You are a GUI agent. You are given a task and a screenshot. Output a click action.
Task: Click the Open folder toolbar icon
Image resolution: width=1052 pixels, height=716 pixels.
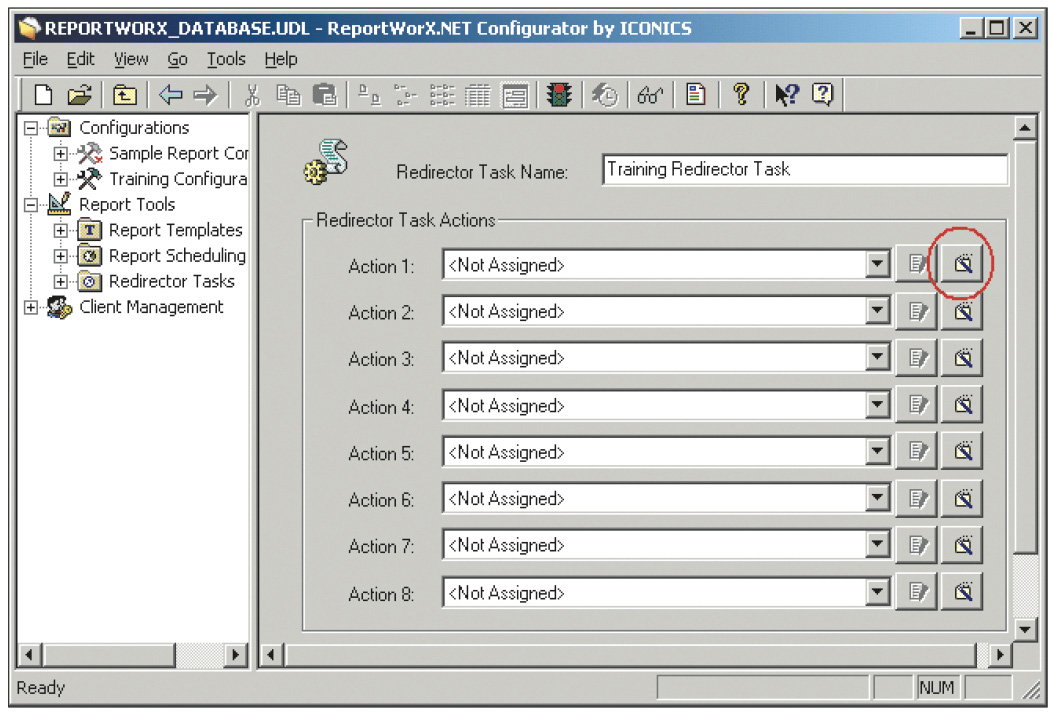[x=79, y=95]
